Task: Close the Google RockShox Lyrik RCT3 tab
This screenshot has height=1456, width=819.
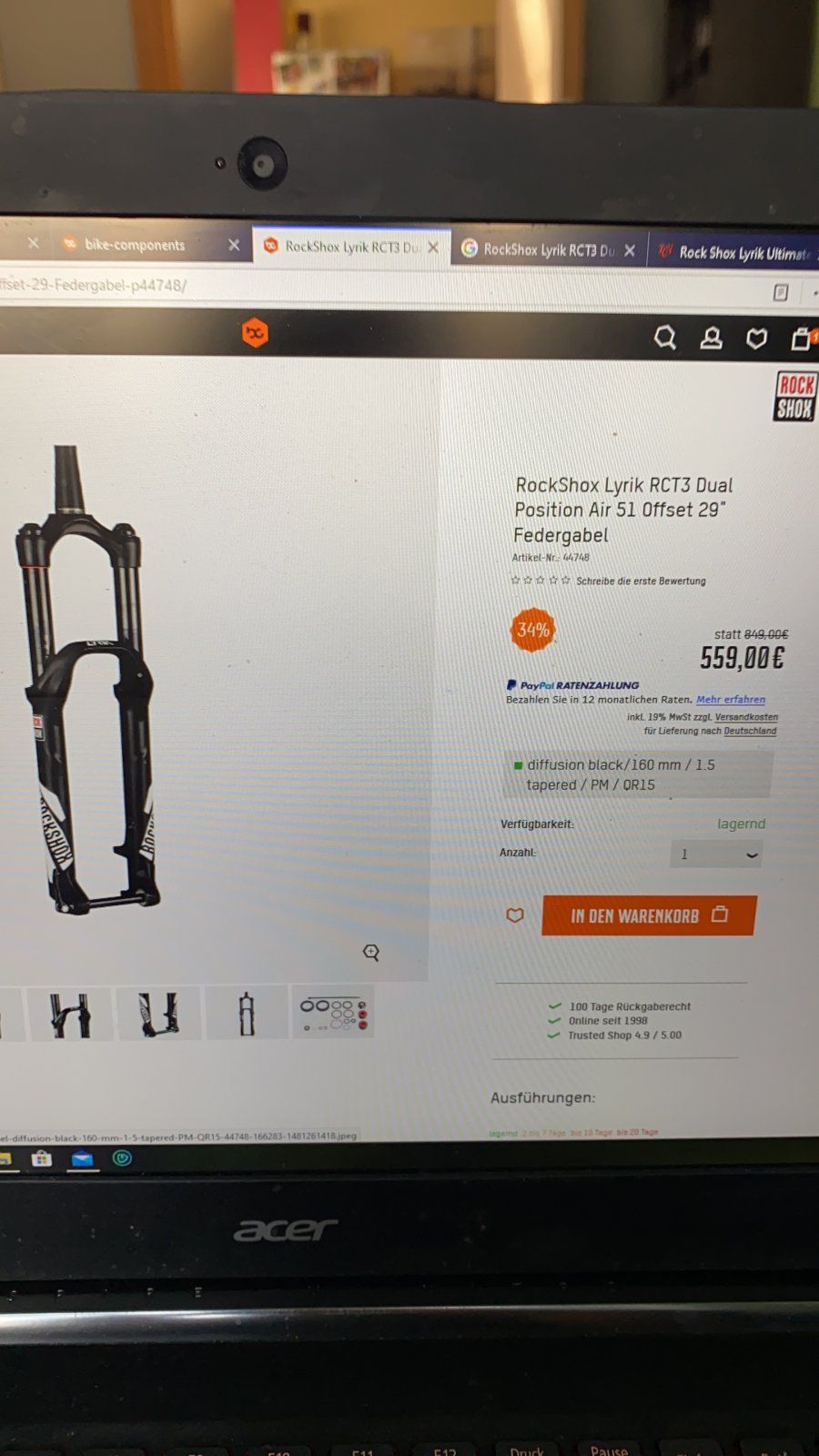Action: [630, 250]
